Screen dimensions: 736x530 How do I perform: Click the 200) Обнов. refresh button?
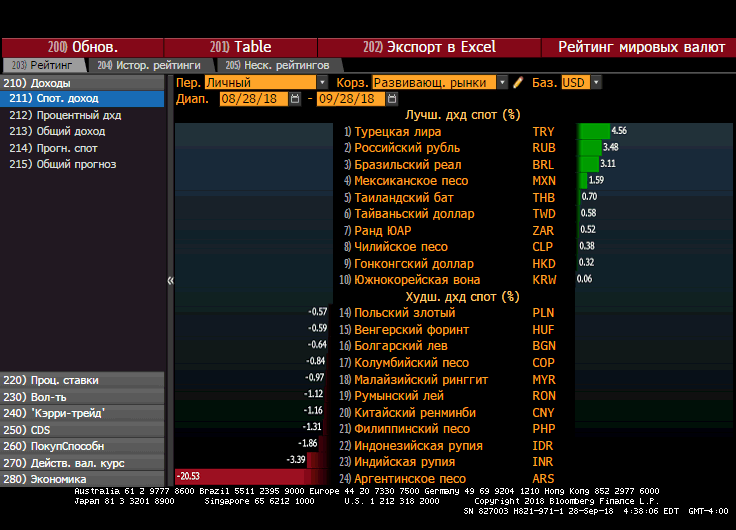[x=83, y=47]
